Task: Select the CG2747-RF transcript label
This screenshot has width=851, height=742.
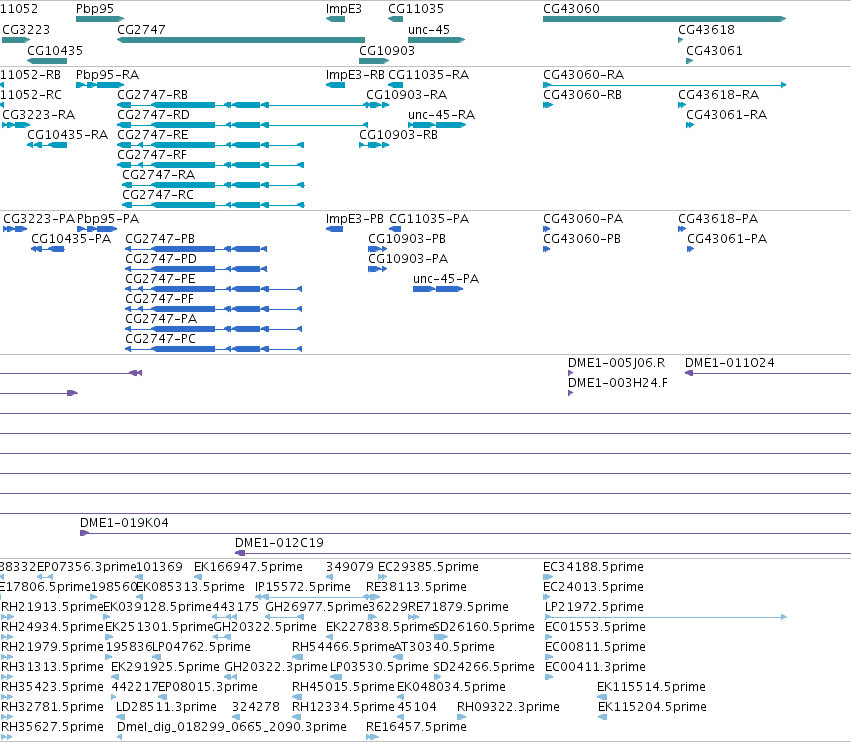Action: (x=152, y=155)
